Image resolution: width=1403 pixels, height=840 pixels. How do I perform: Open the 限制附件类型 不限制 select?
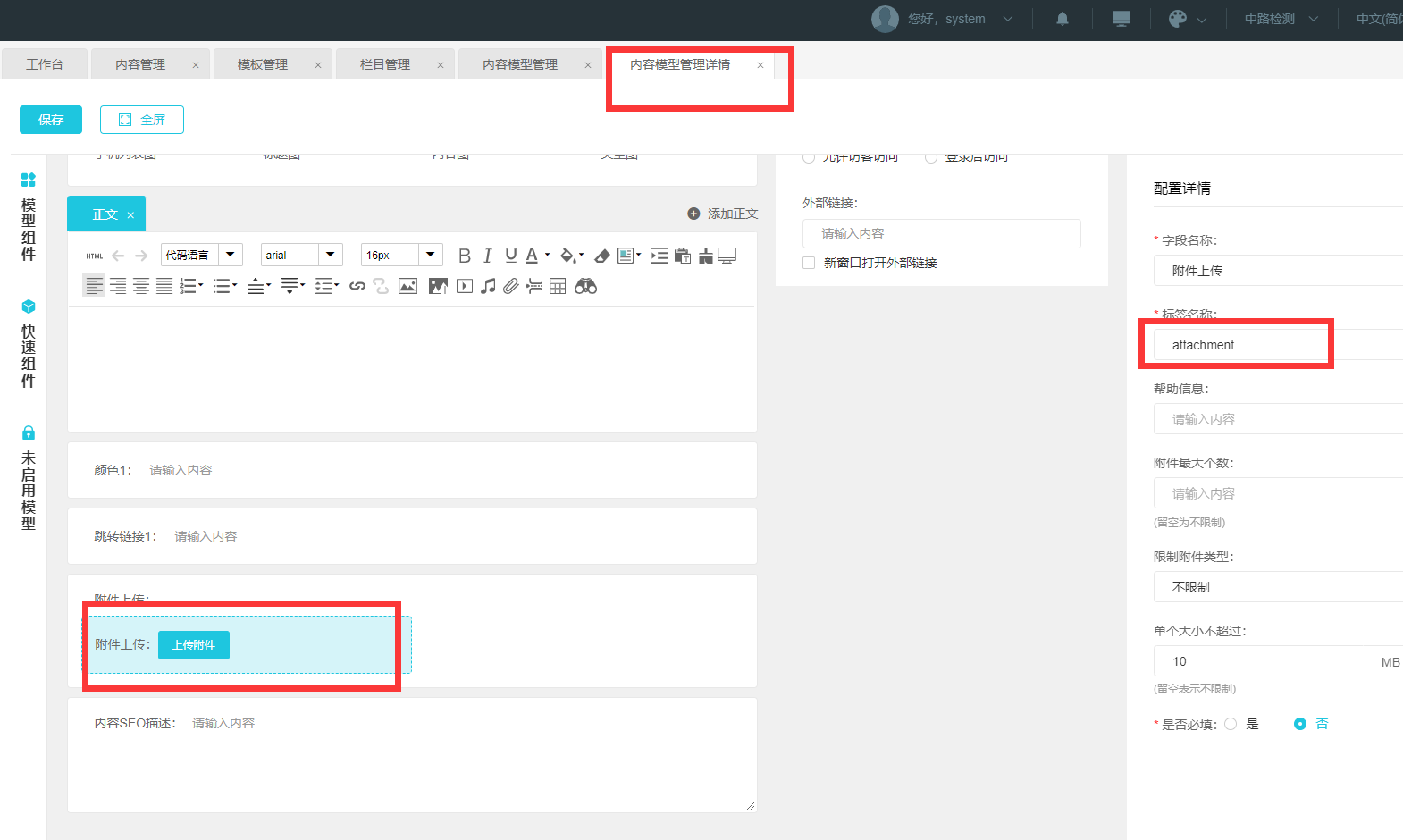pyautogui.click(x=1278, y=587)
